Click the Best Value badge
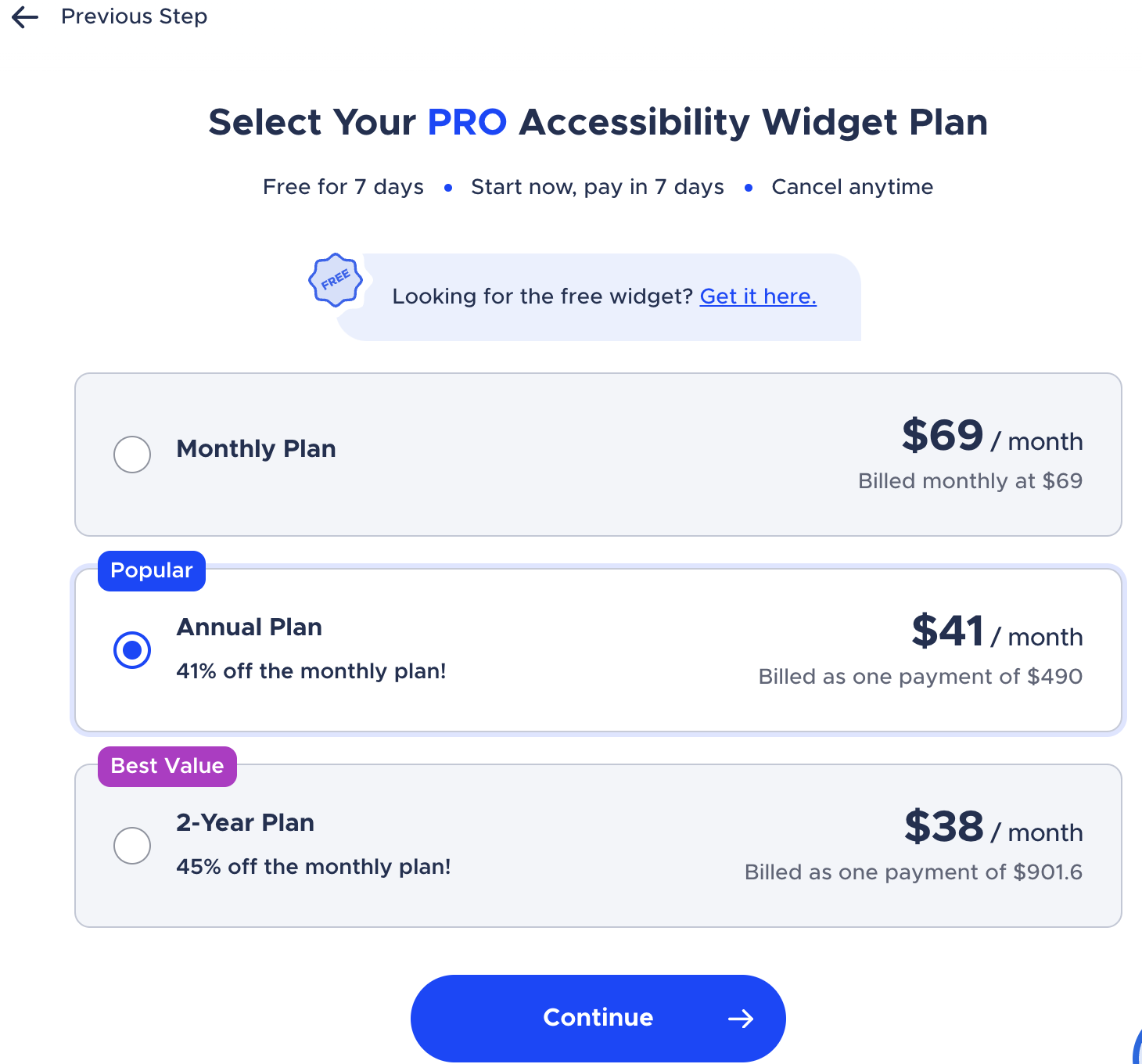The height and width of the screenshot is (1064, 1142). point(167,766)
